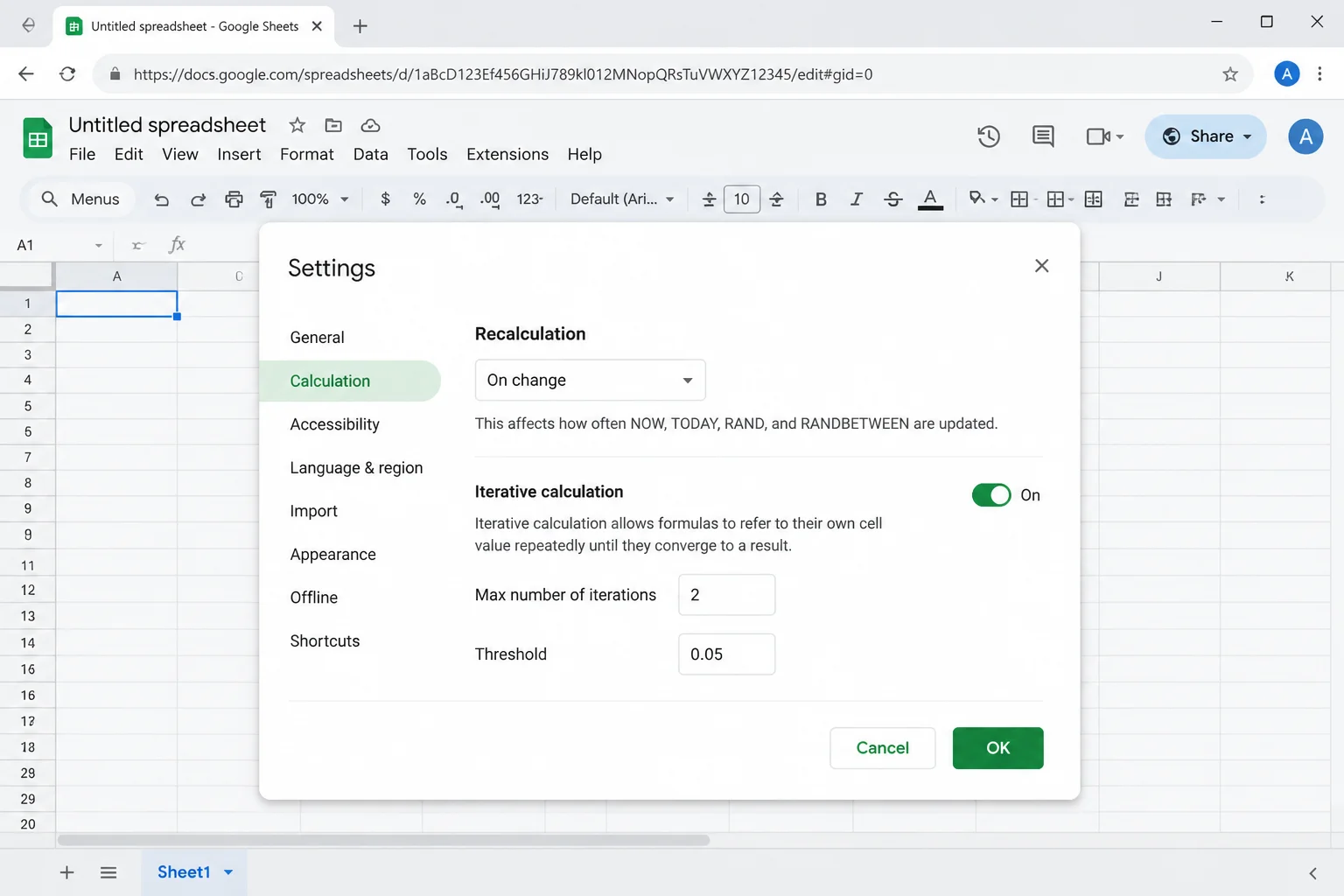Toggle italic formatting

[857, 199]
